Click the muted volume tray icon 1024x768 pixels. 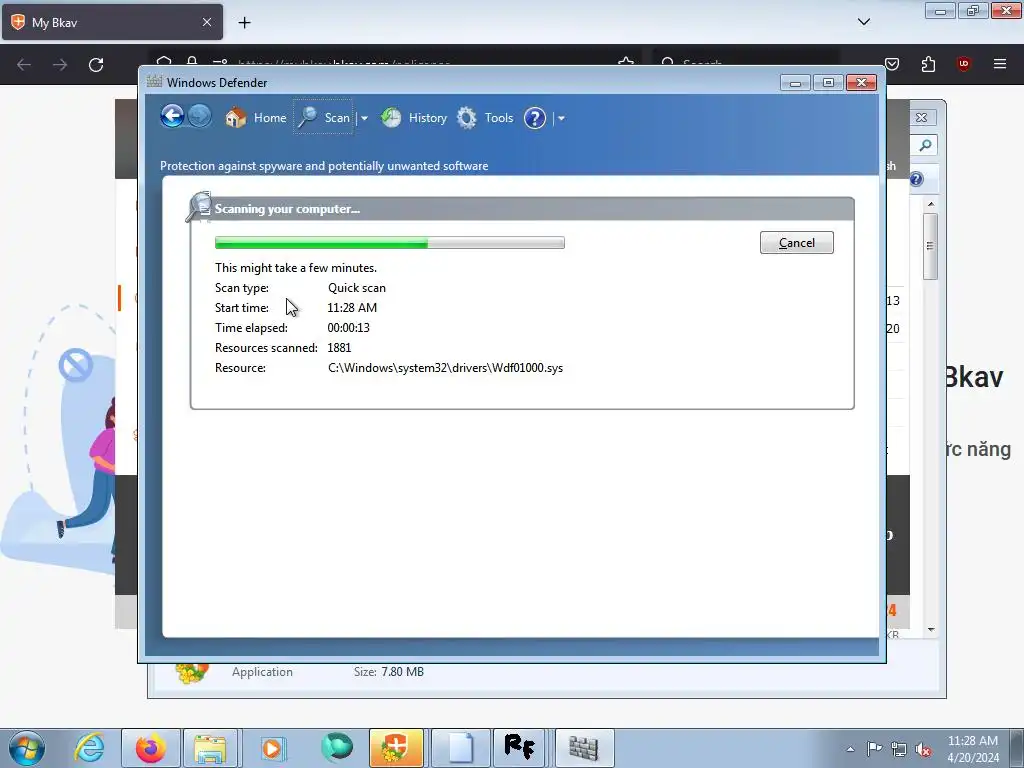923,749
